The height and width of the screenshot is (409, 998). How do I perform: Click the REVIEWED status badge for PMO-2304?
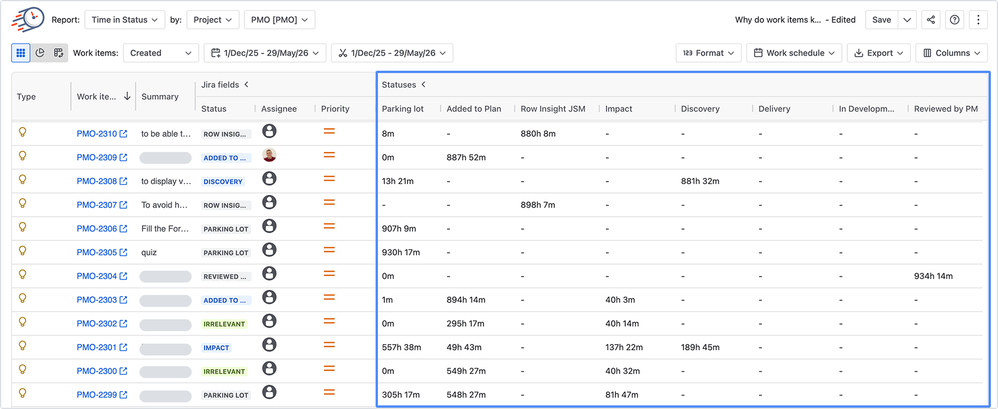(227, 277)
